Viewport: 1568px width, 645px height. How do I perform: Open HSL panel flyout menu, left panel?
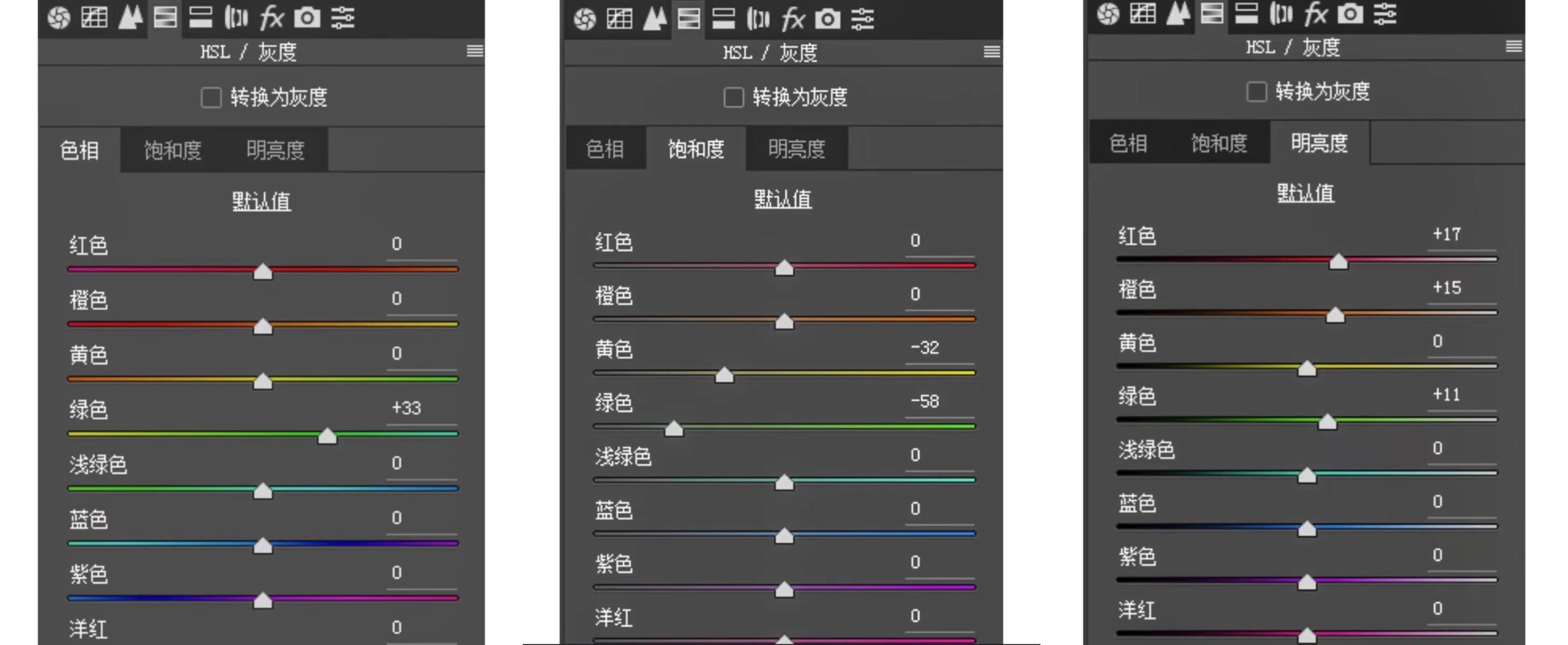point(475,51)
